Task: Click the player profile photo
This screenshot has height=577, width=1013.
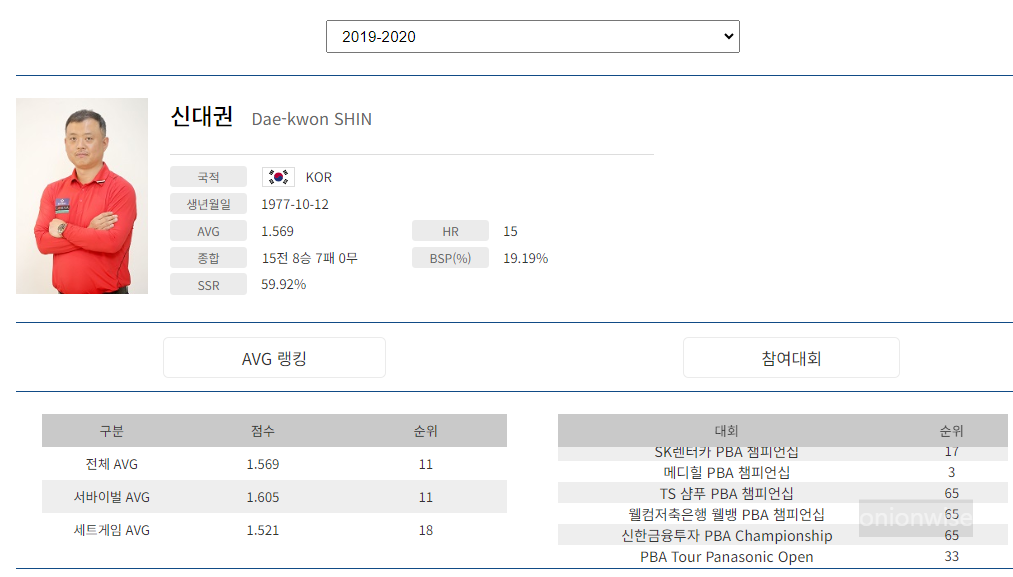Action: point(81,196)
